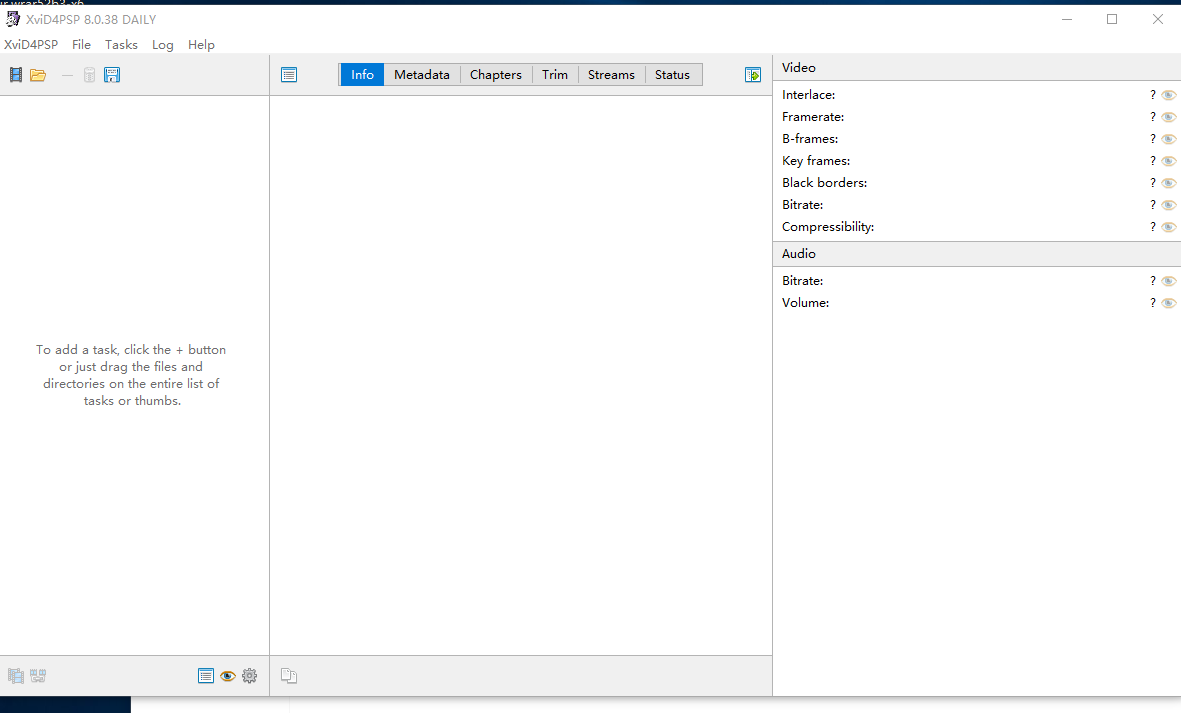Image resolution: width=1181 pixels, height=713 pixels.
Task: Open the File menu
Action: 81,44
